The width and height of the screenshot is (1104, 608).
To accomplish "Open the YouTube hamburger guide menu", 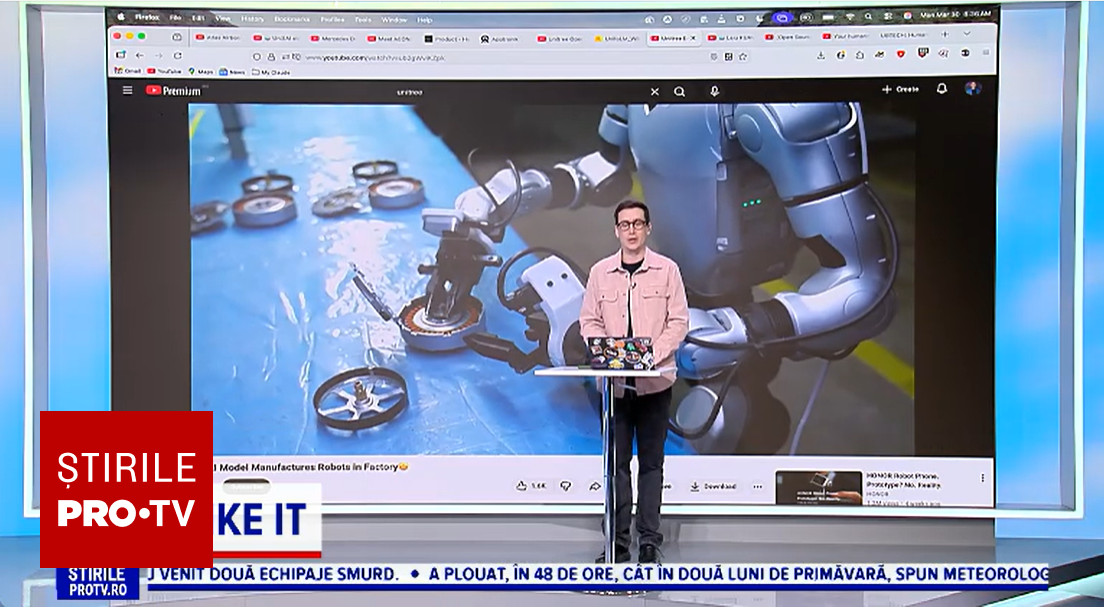I will click(x=127, y=90).
